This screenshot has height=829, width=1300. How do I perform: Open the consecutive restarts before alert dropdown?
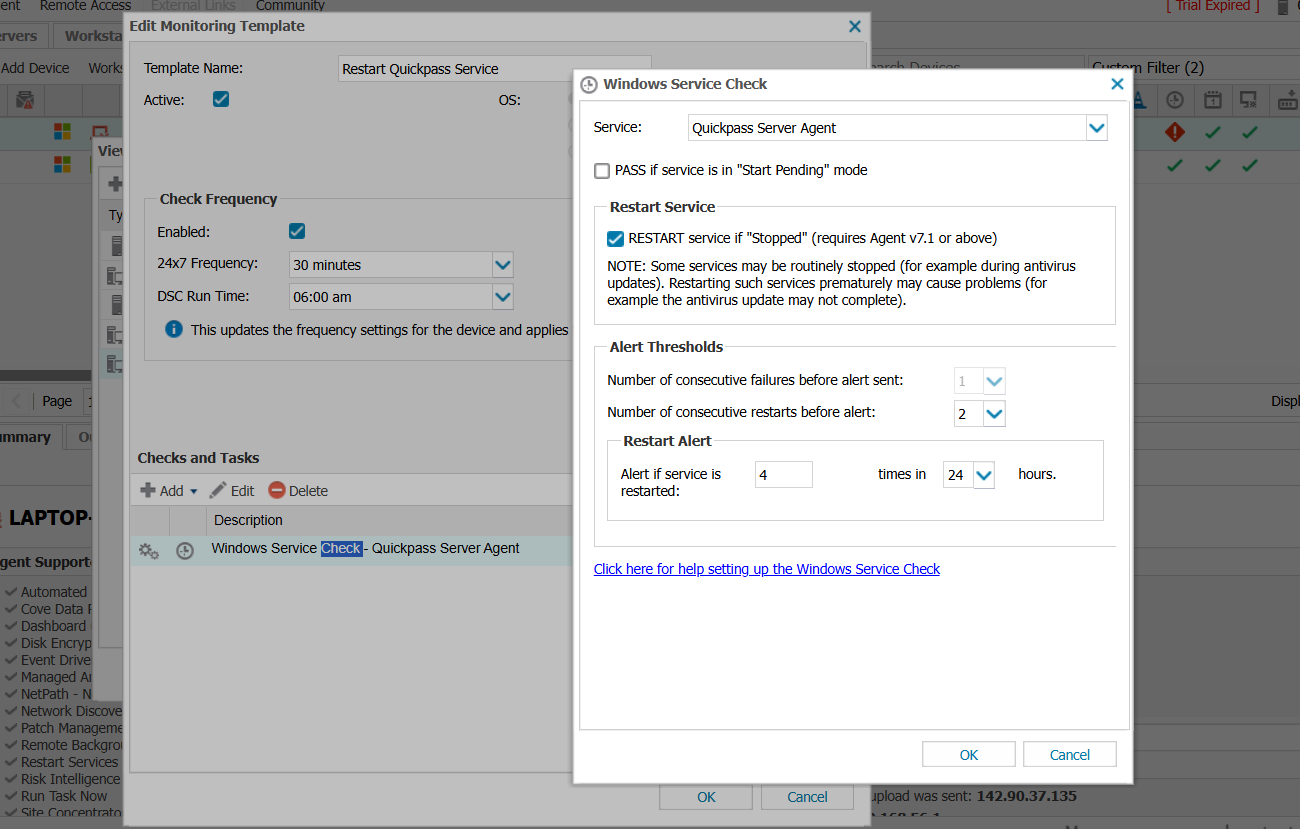pos(994,414)
